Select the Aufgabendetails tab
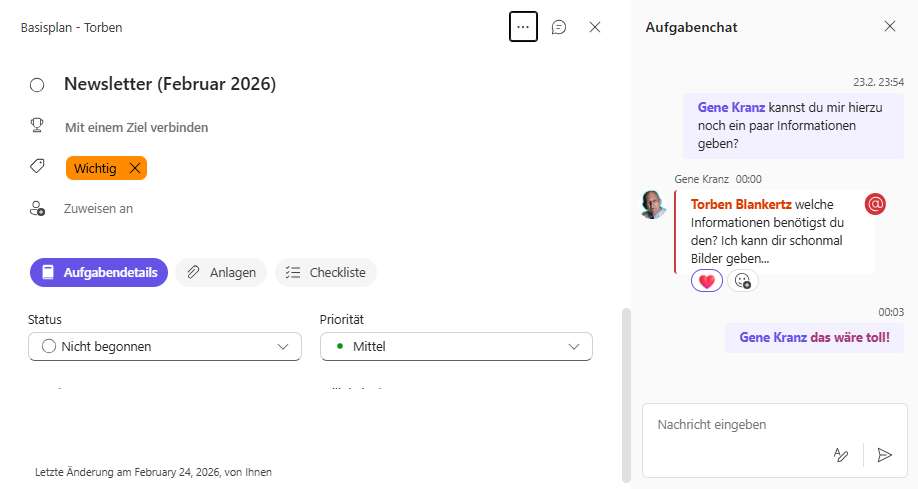 (99, 272)
